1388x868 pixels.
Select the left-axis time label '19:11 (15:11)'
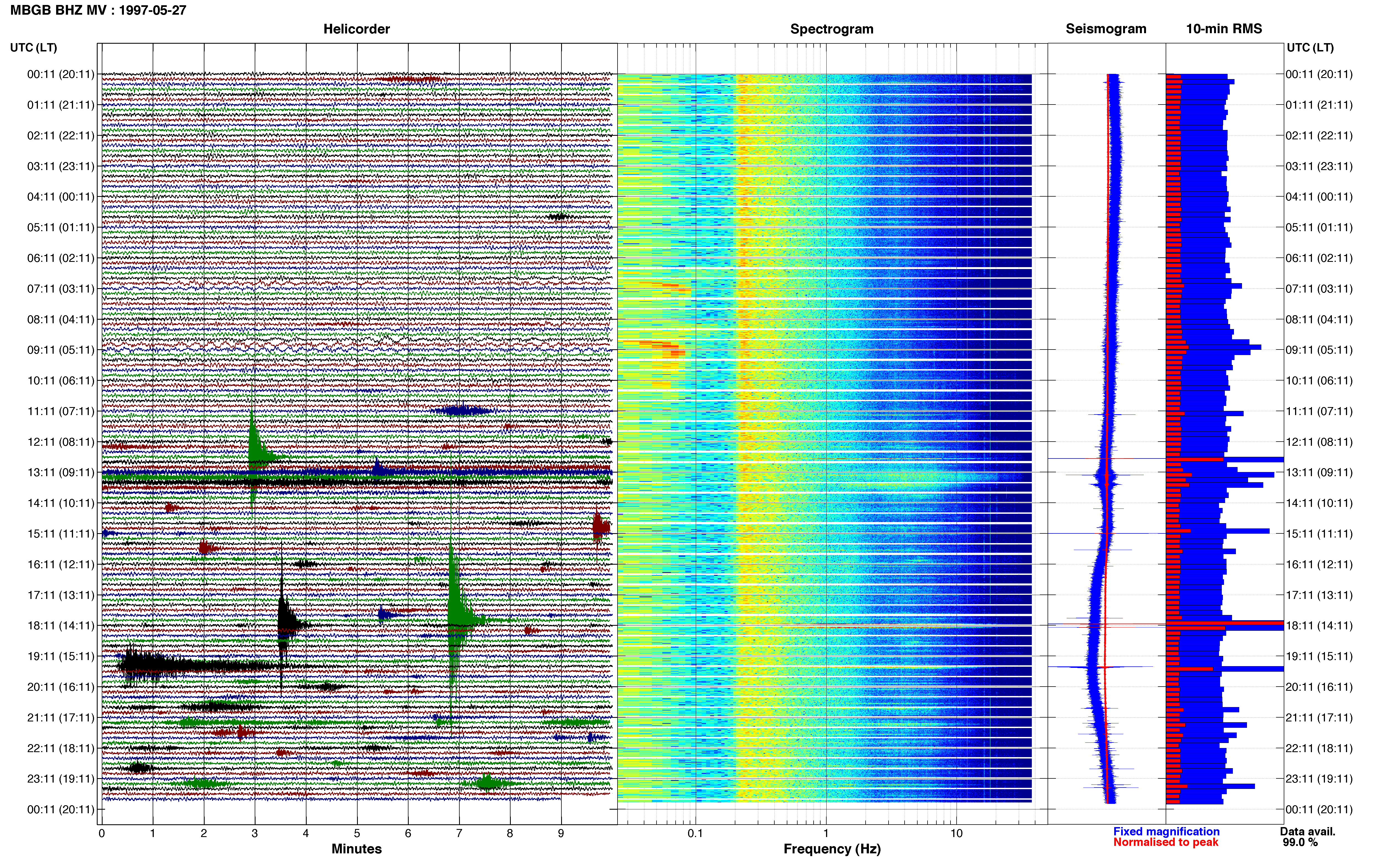tap(60, 656)
